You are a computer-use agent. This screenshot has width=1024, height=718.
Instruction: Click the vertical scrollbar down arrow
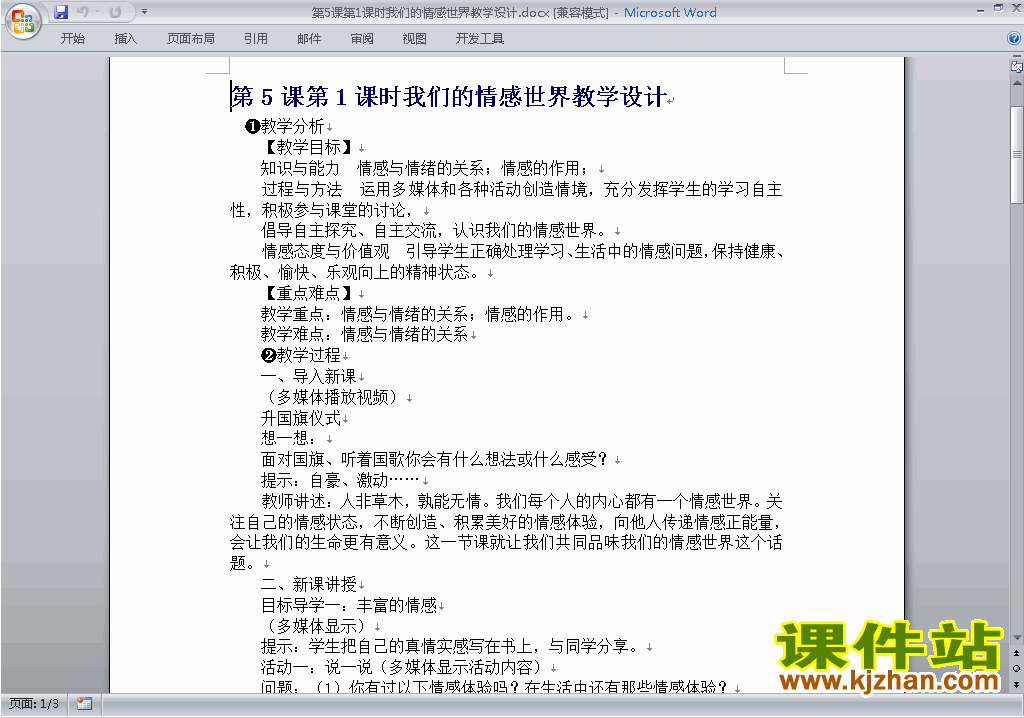click(1016, 637)
